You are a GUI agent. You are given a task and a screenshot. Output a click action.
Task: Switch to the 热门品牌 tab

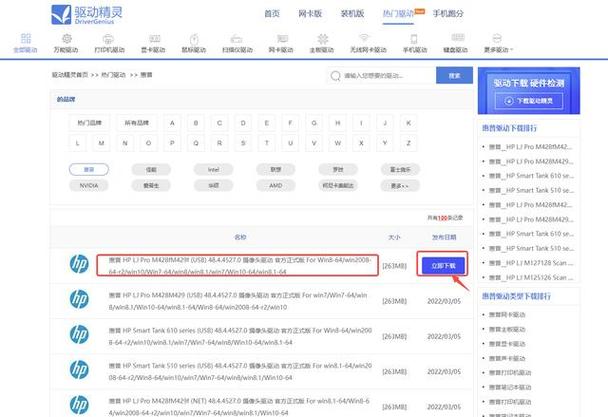tap(90, 123)
